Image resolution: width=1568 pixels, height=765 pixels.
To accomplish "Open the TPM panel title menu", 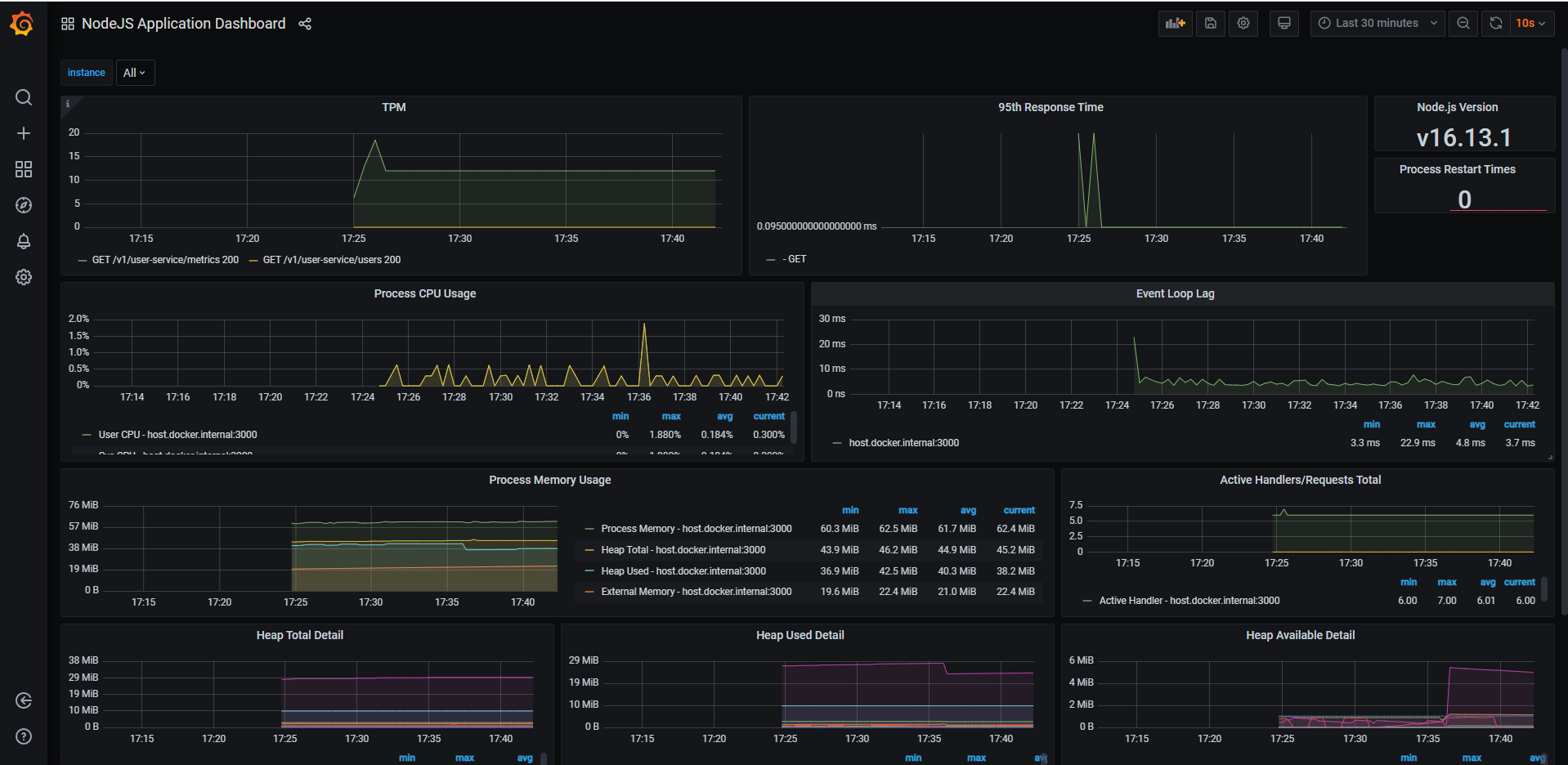I will click(x=394, y=107).
